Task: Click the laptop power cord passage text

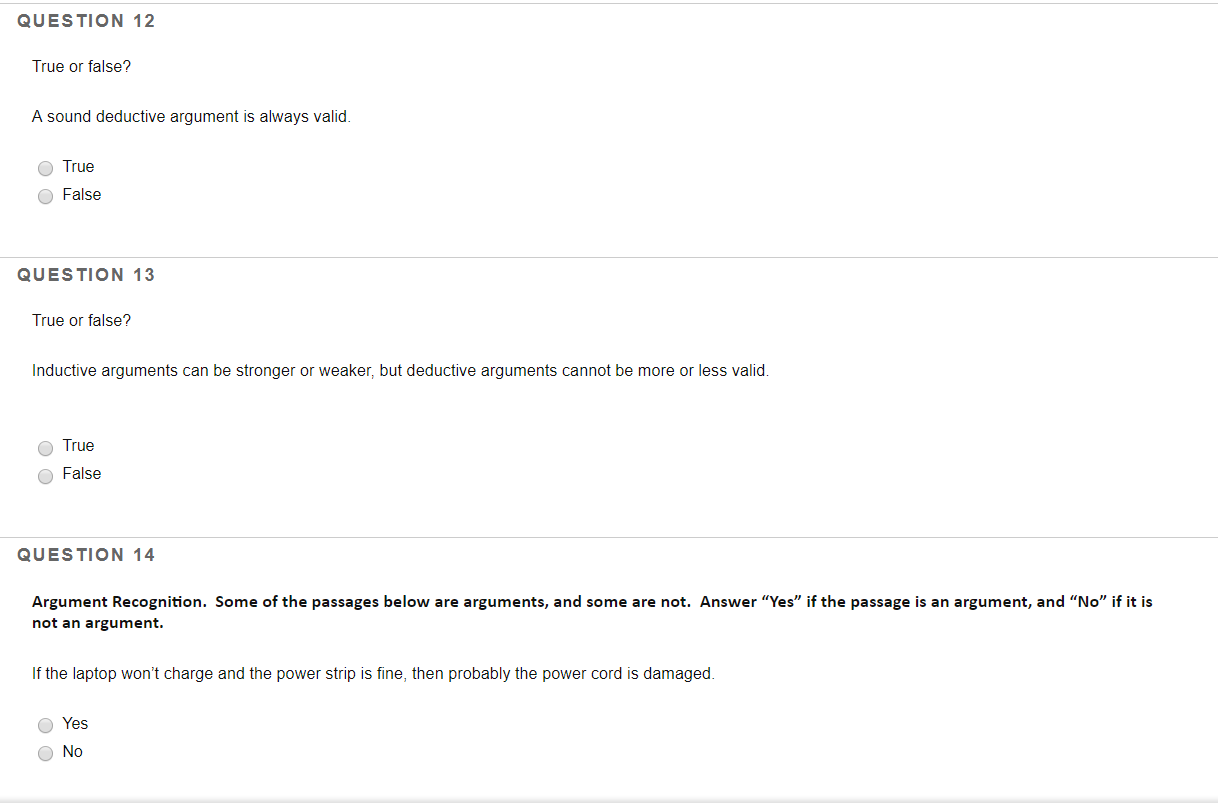Action: tap(373, 673)
